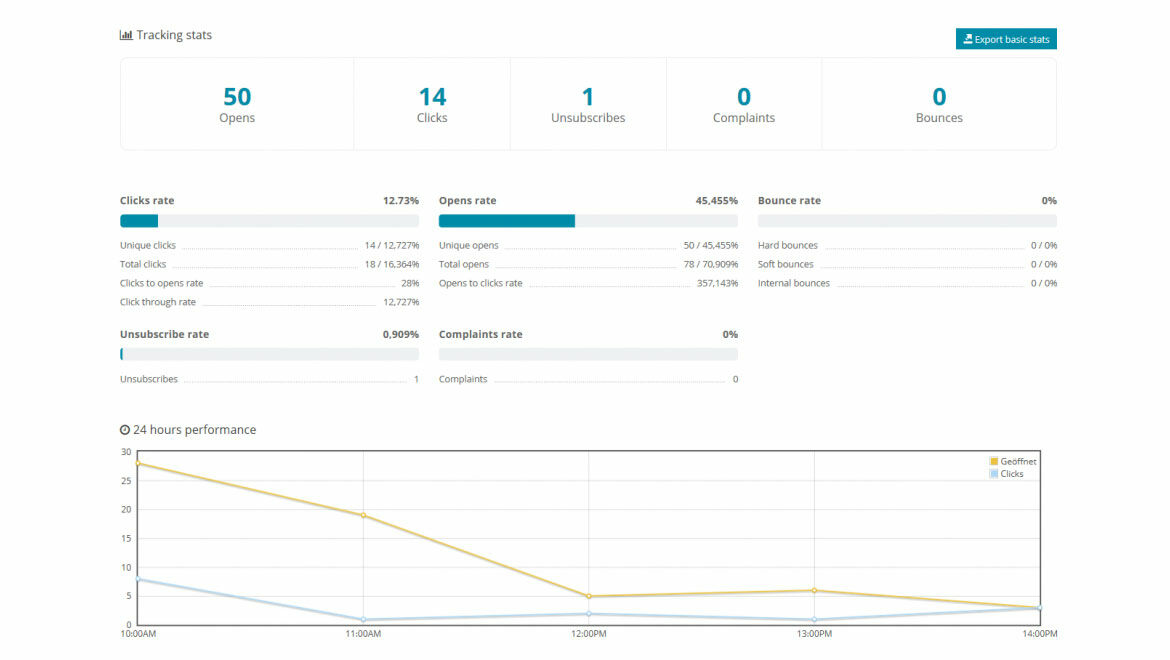
Task: Click the "Complaints rate" heading
Action: coord(481,334)
